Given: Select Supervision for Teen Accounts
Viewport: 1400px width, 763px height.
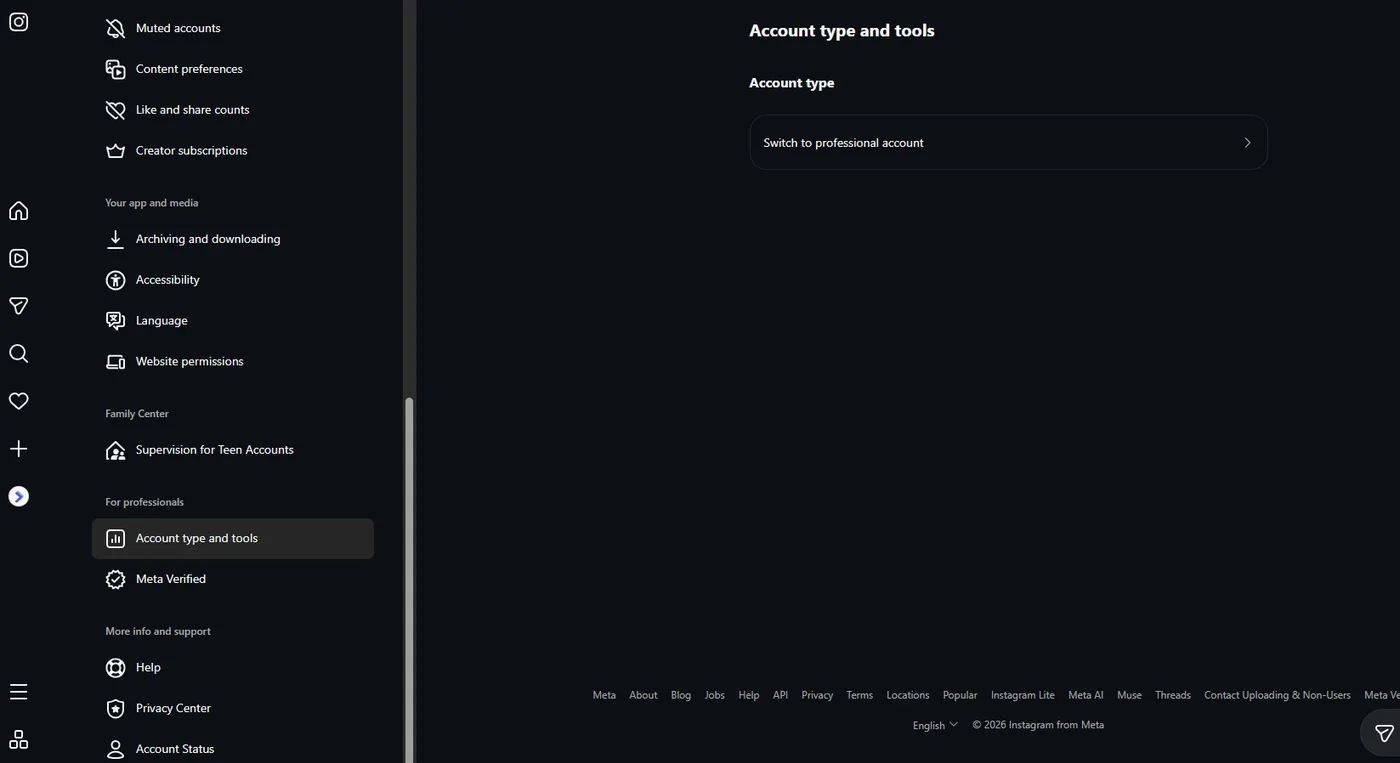Looking at the screenshot, I should (233, 450).
